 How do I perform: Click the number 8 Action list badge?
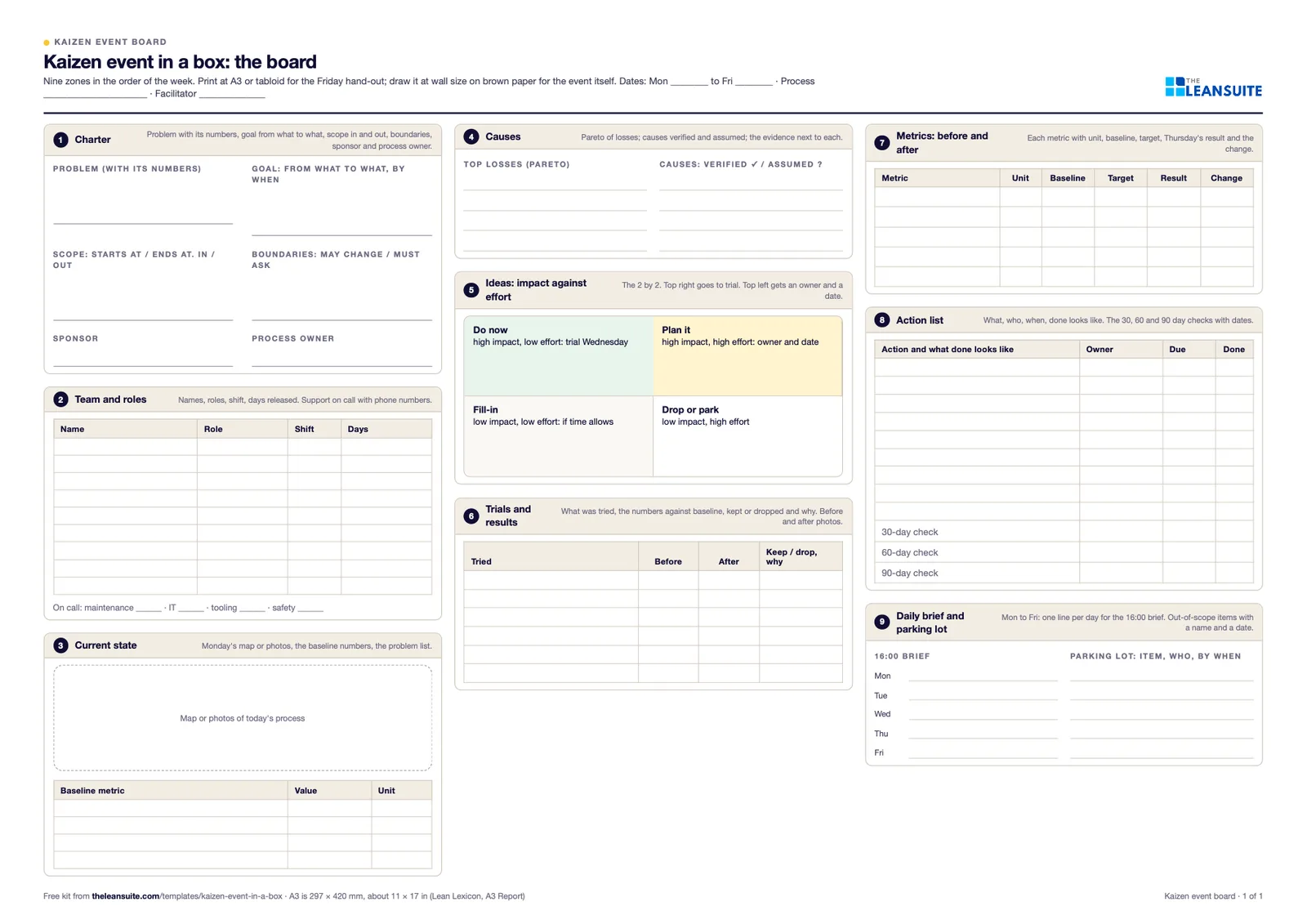click(x=882, y=320)
